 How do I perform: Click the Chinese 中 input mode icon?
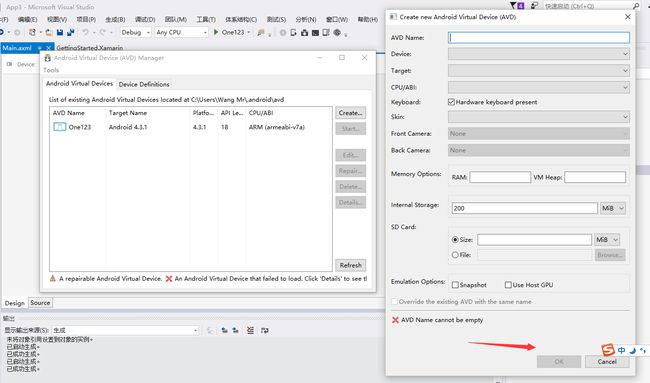[621, 350]
